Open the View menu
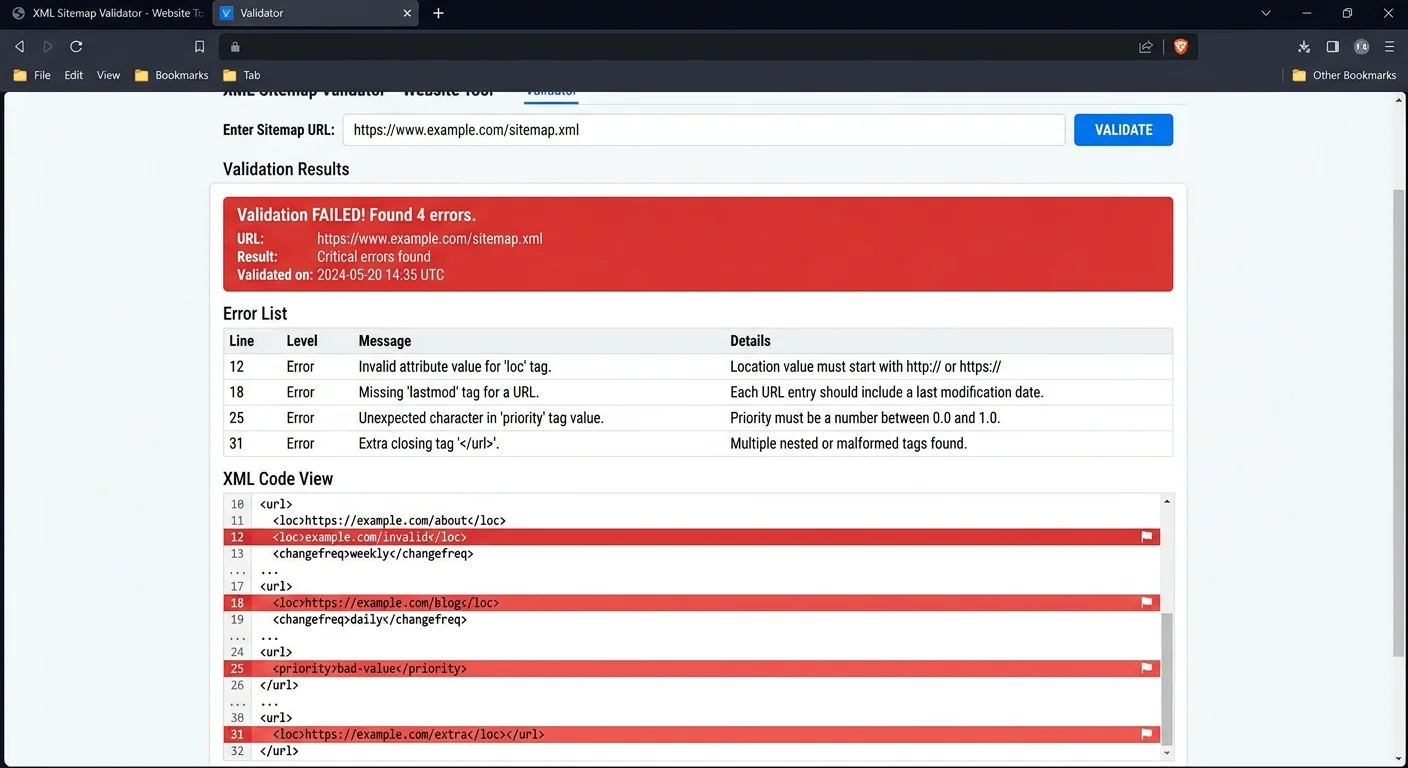The image size is (1408, 768). coord(108,75)
